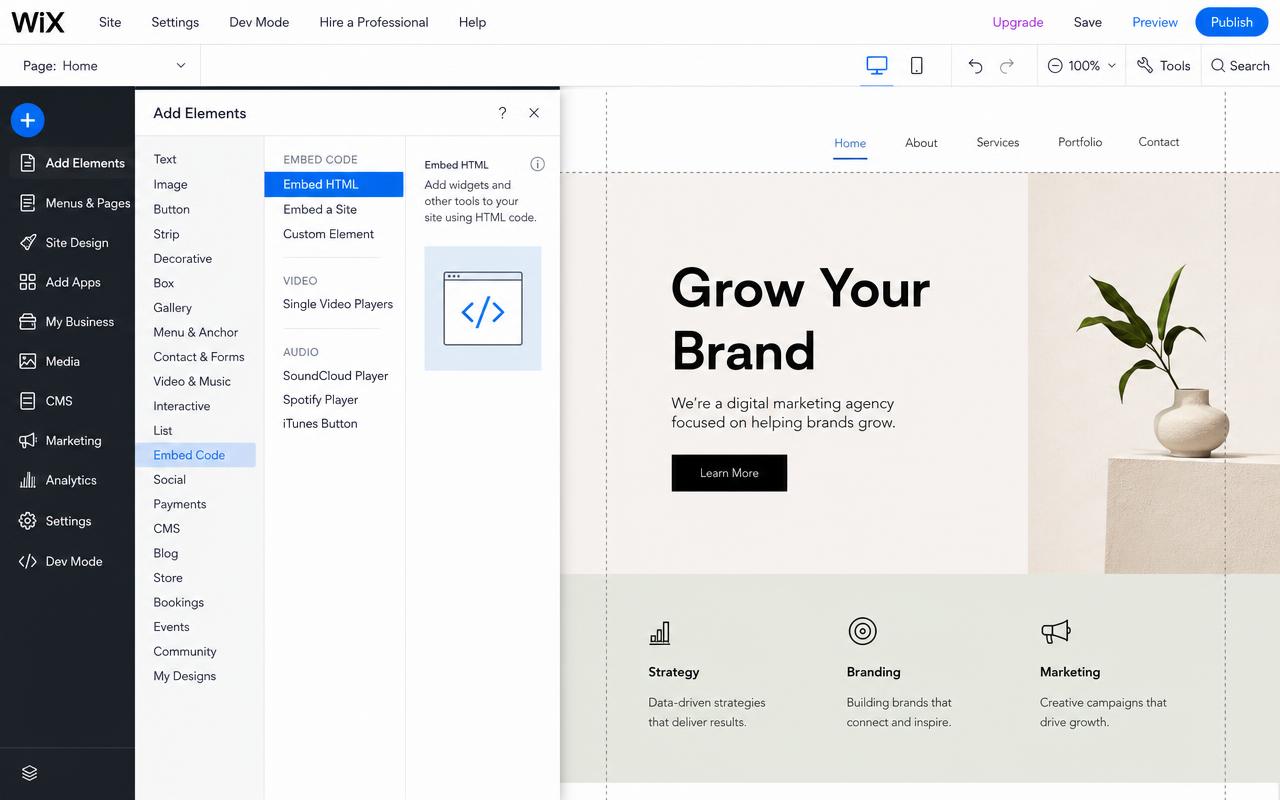Switch to mobile view icon

point(916,66)
